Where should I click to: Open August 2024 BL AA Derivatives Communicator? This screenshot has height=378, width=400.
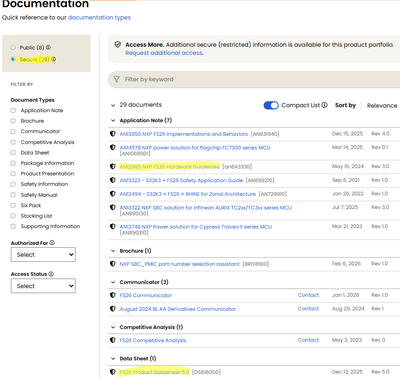178,309
